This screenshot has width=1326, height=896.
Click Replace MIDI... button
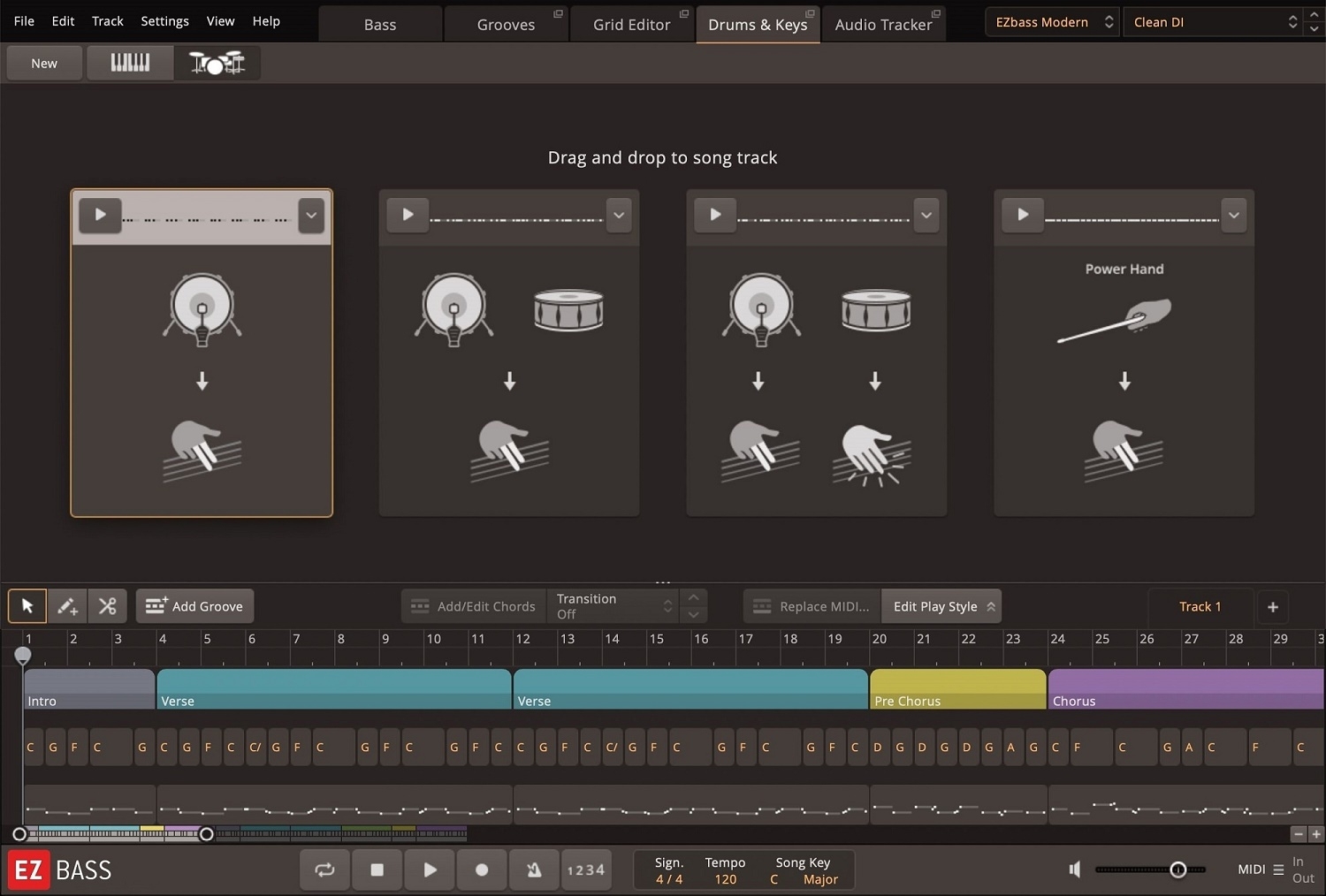click(812, 606)
